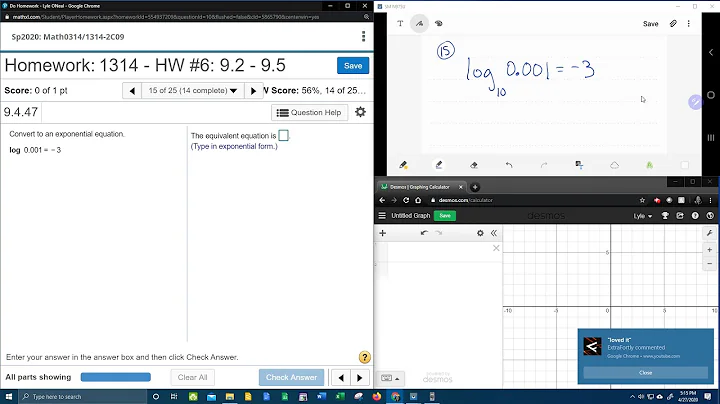The image size is (720, 404).
Task: Click the Check Answer button
Action: (x=291, y=377)
